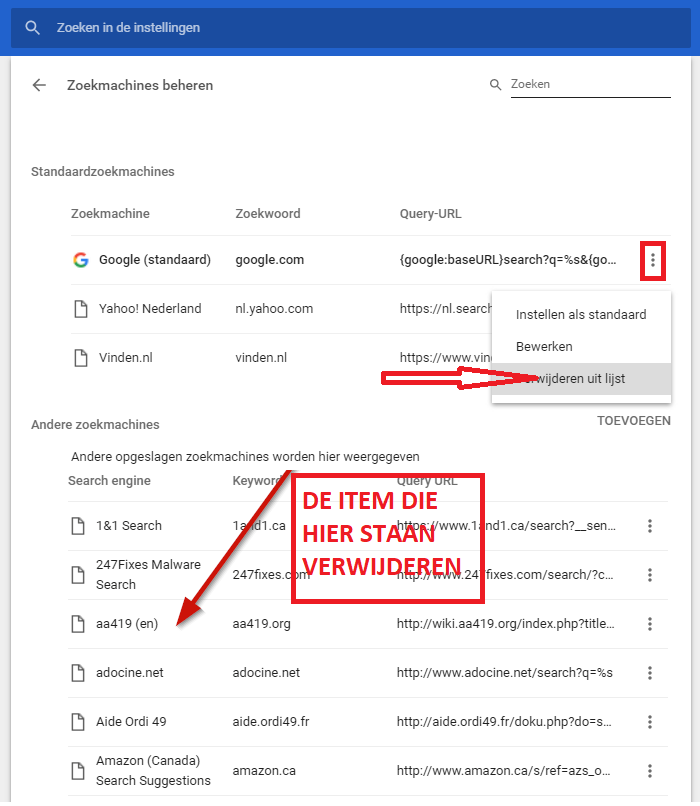Image resolution: width=700 pixels, height=806 pixels.
Task: Click the keyword 'aide.ordi49.fr'
Action: pos(271,722)
